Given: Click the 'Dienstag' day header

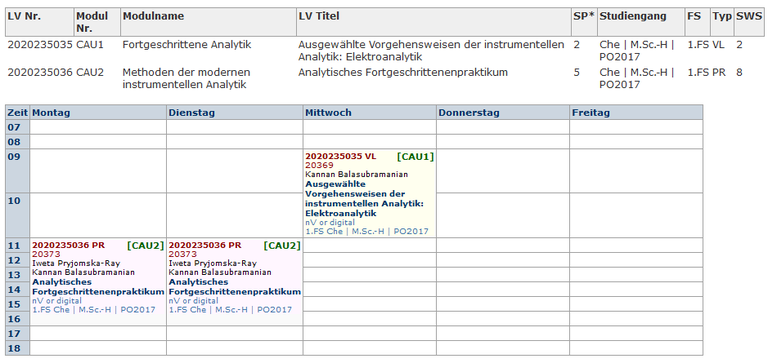Looking at the screenshot, I should 235,113.
